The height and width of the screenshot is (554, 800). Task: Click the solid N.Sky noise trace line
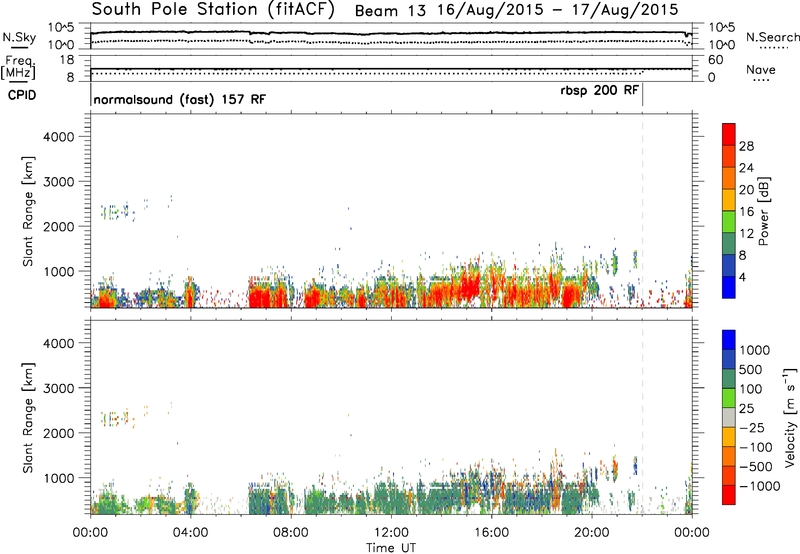[x=391, y=33]
